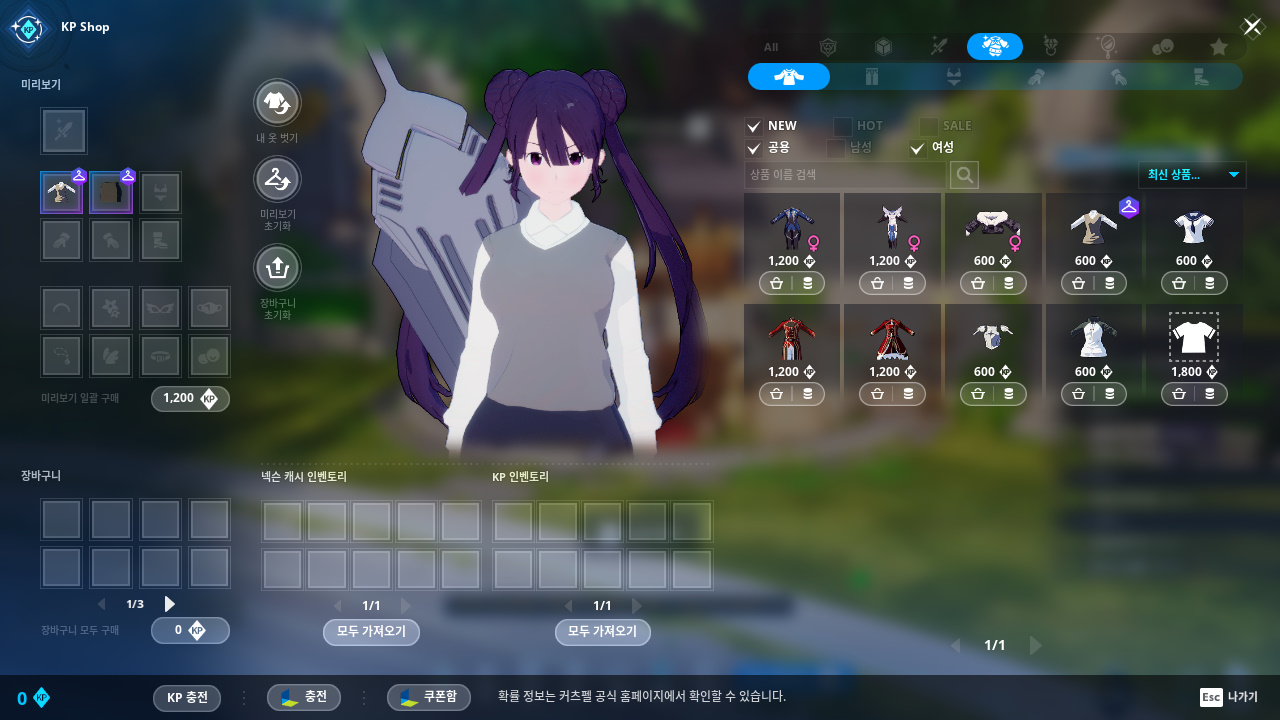Click the 내 옷 벗기 undress icon
This screenshot has width=1280, height=720.
[277, 103]
